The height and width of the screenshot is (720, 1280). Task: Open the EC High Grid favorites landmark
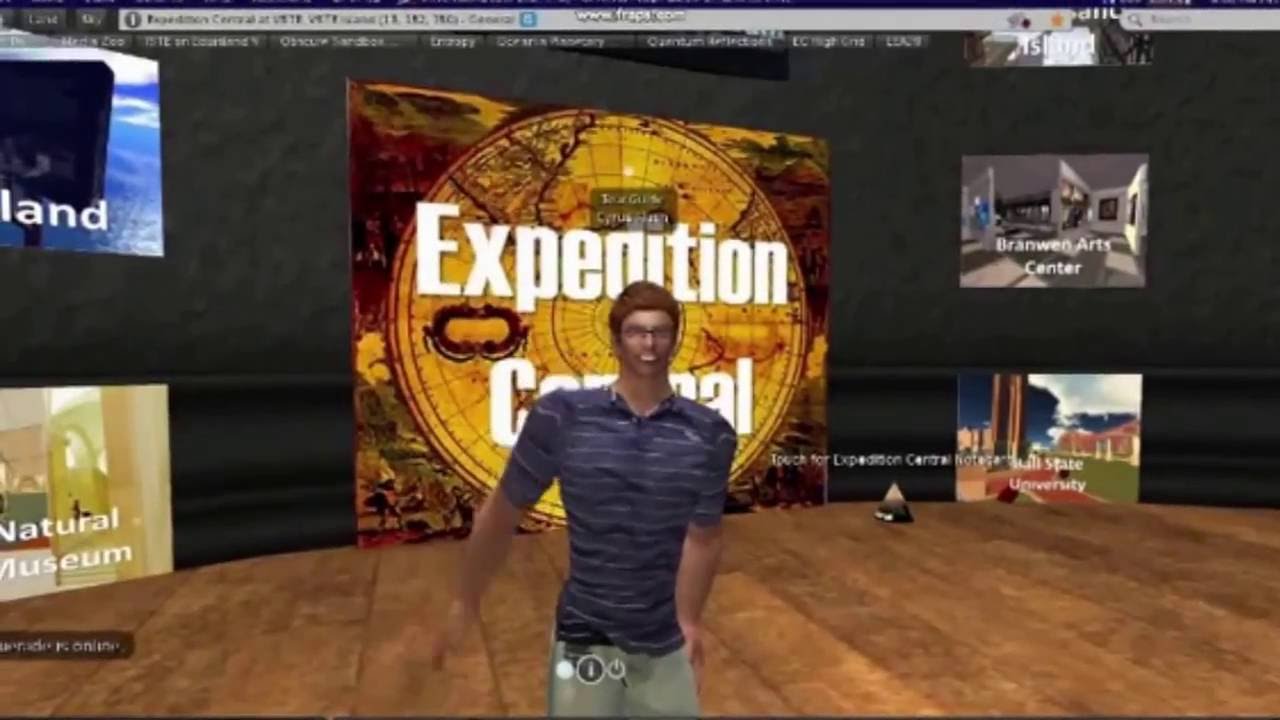coord(827,42)
